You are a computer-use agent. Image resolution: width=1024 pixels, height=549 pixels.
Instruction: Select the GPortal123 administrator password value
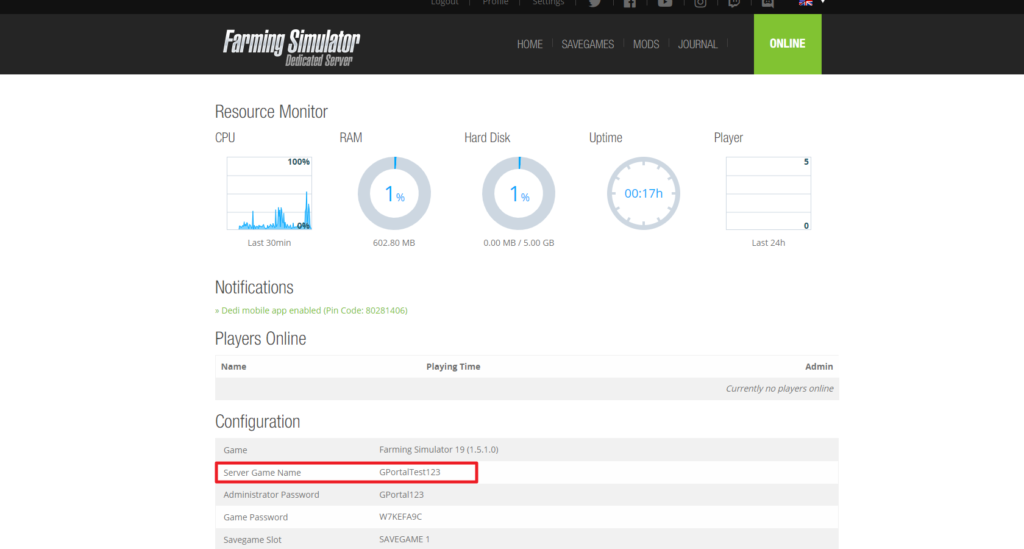coord(401,494)
